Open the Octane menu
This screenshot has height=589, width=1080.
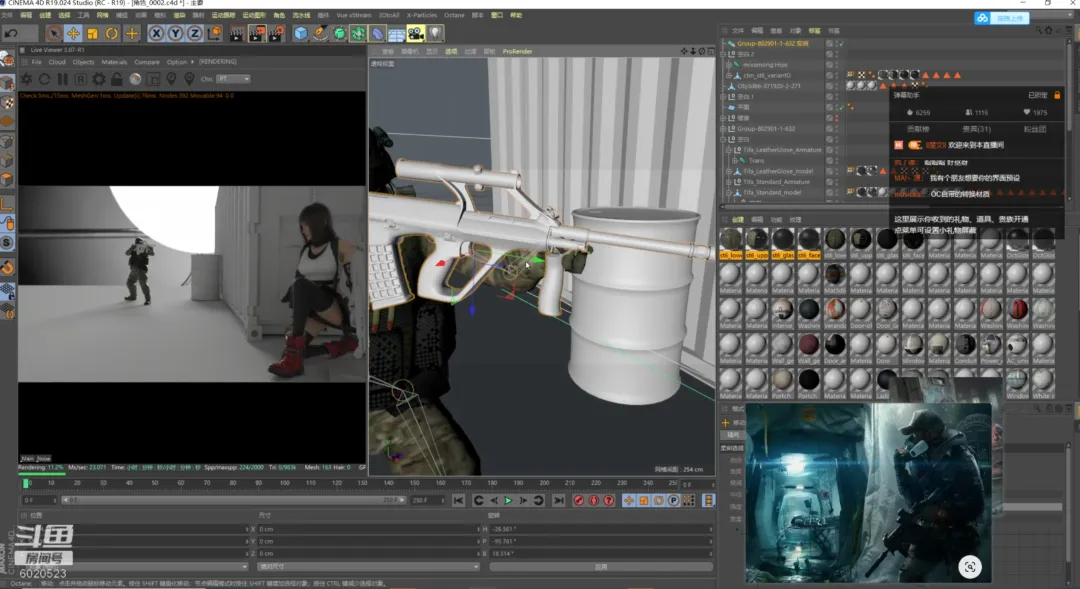(453, 16)
